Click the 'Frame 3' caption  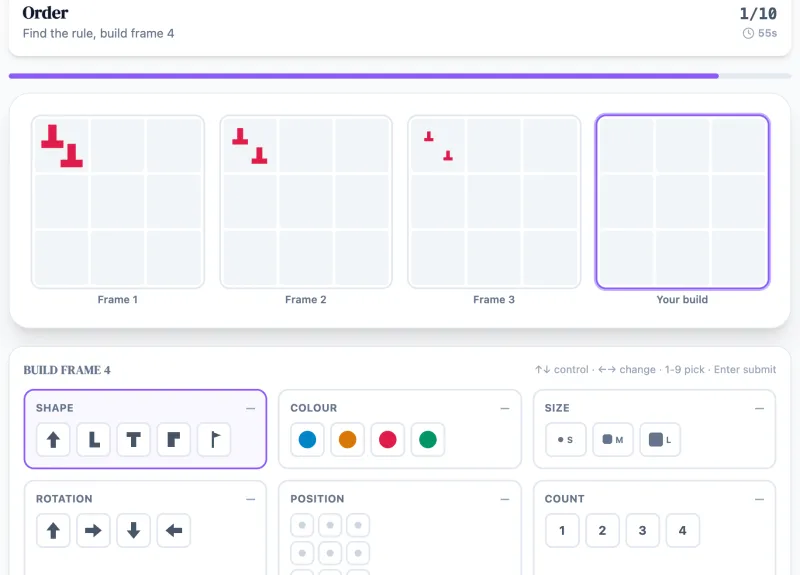tap(494, 299)
